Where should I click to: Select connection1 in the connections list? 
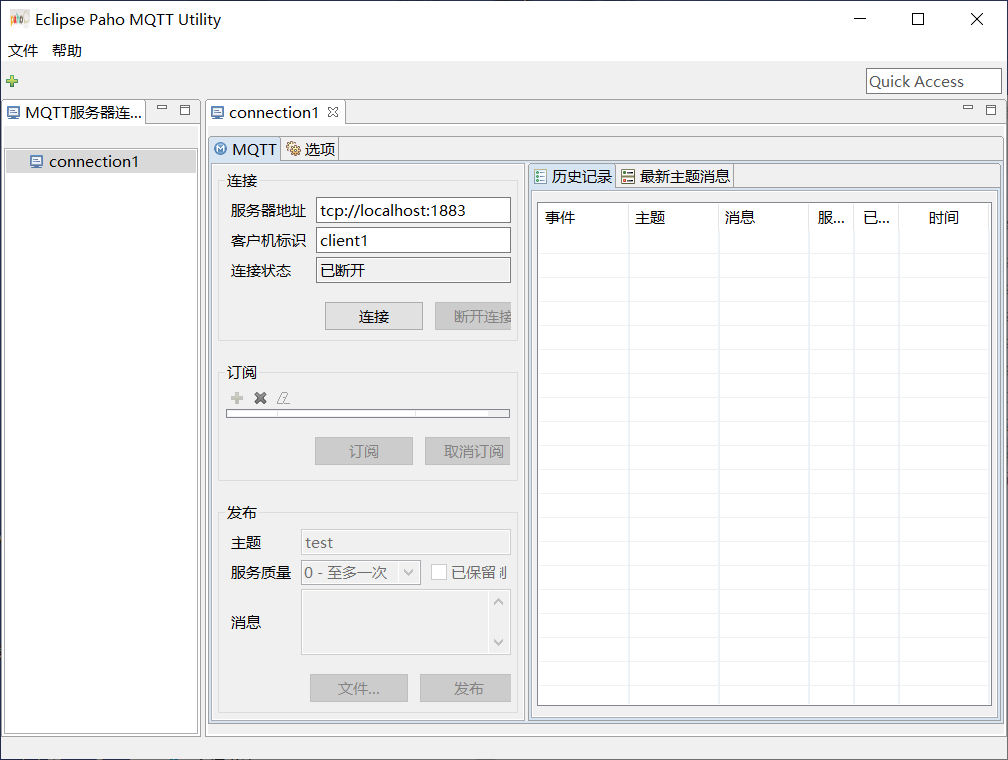[93, 161]
